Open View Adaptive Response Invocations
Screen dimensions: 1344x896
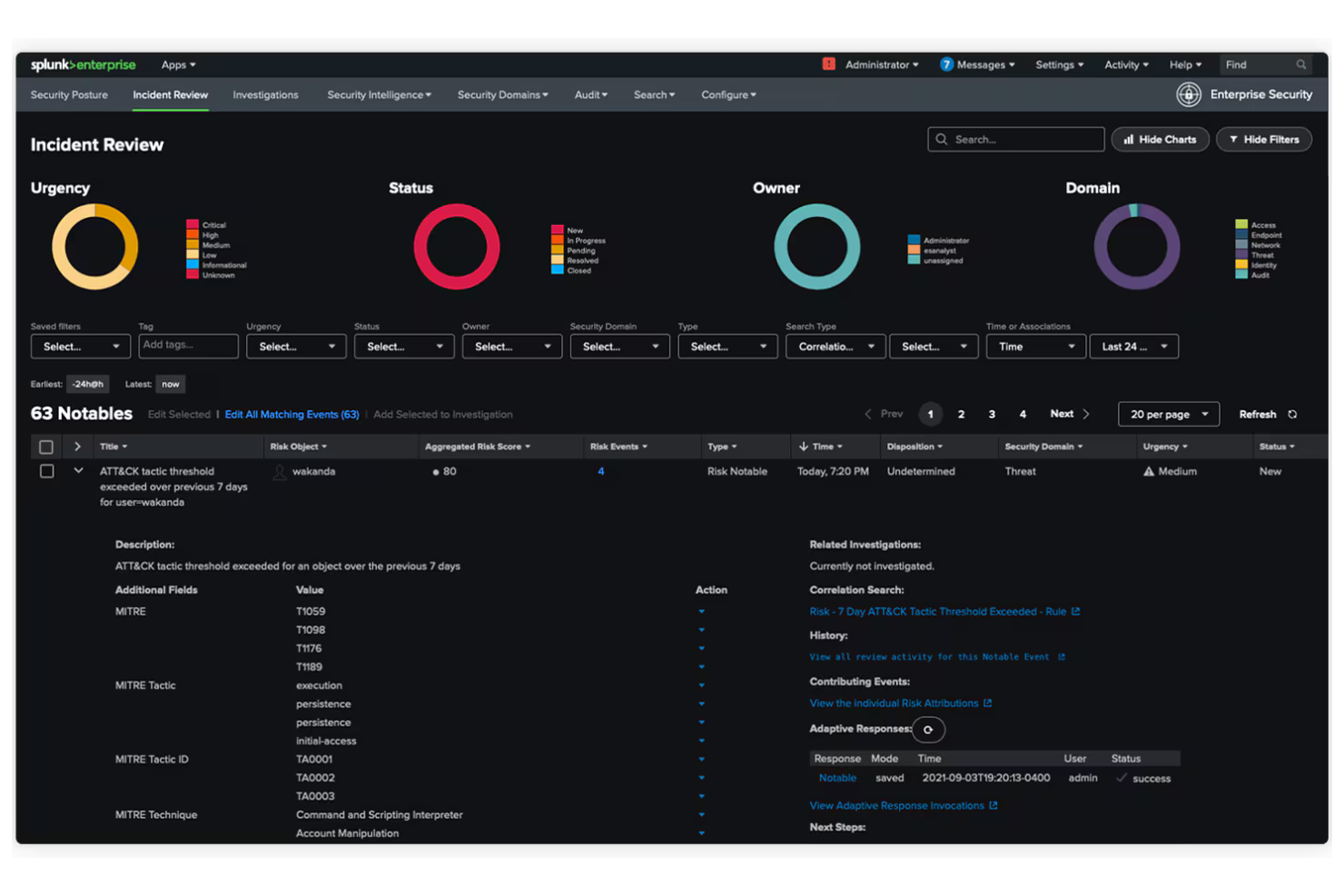[897, 805]
